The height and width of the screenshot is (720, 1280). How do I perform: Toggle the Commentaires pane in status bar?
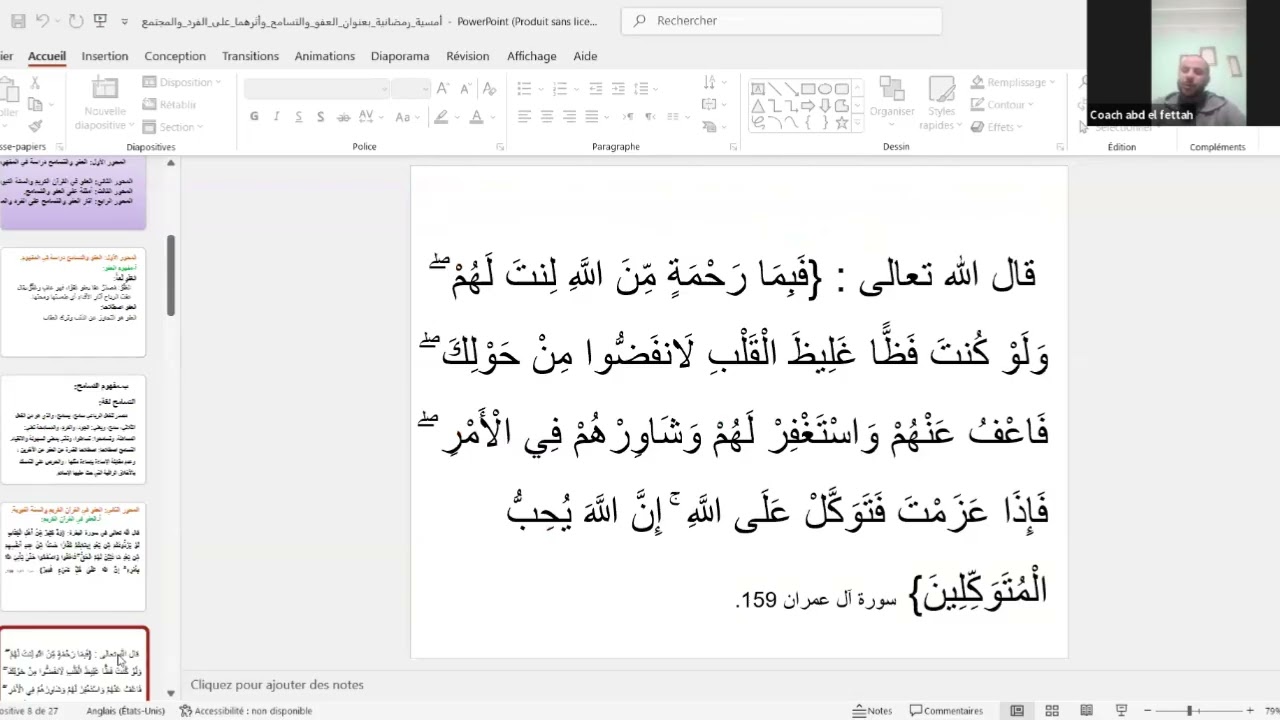pos(946,711)
